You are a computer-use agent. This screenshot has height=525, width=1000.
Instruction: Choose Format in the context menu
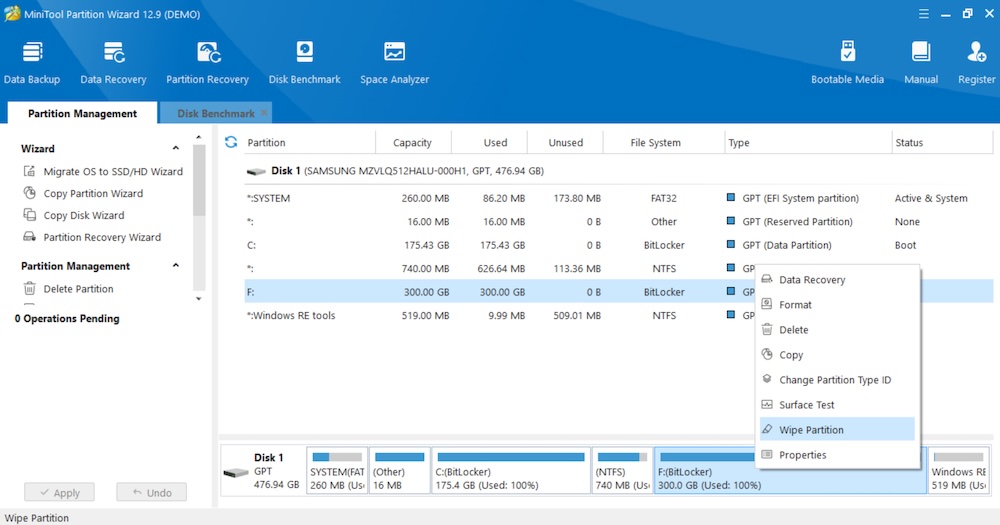click(x=837, y=304)
